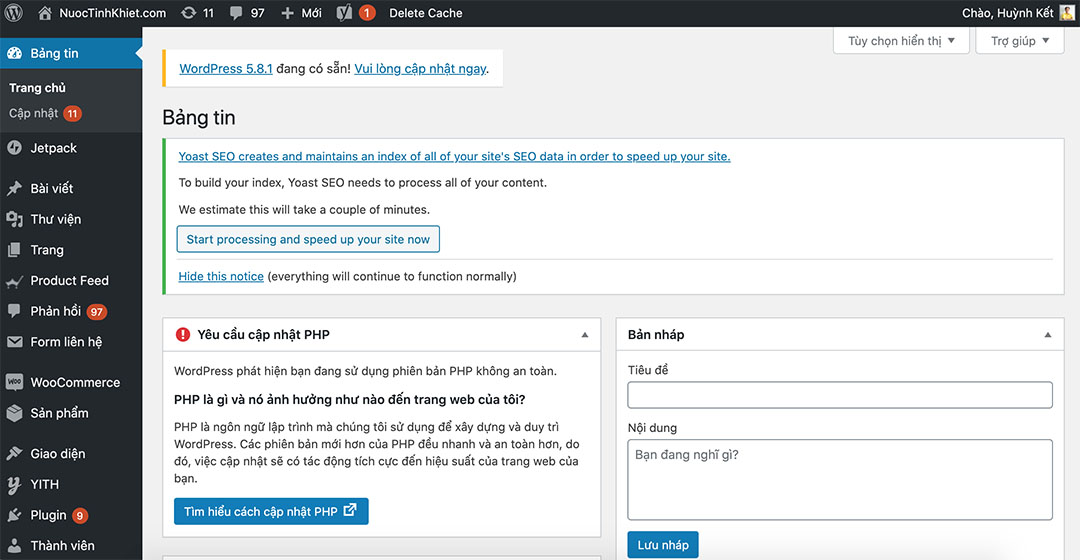Open the Bảng tin menu item
The width and height of the screenshot is (1080, 560).
(x=71, y=53)
